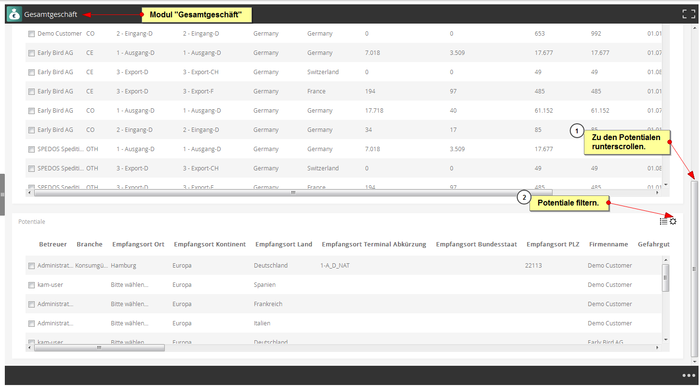Click the Potentiale table vertical scrollbar thumb
Image resolution: width=700 pixels, height=386 pixels.
(x=665, y=278)
